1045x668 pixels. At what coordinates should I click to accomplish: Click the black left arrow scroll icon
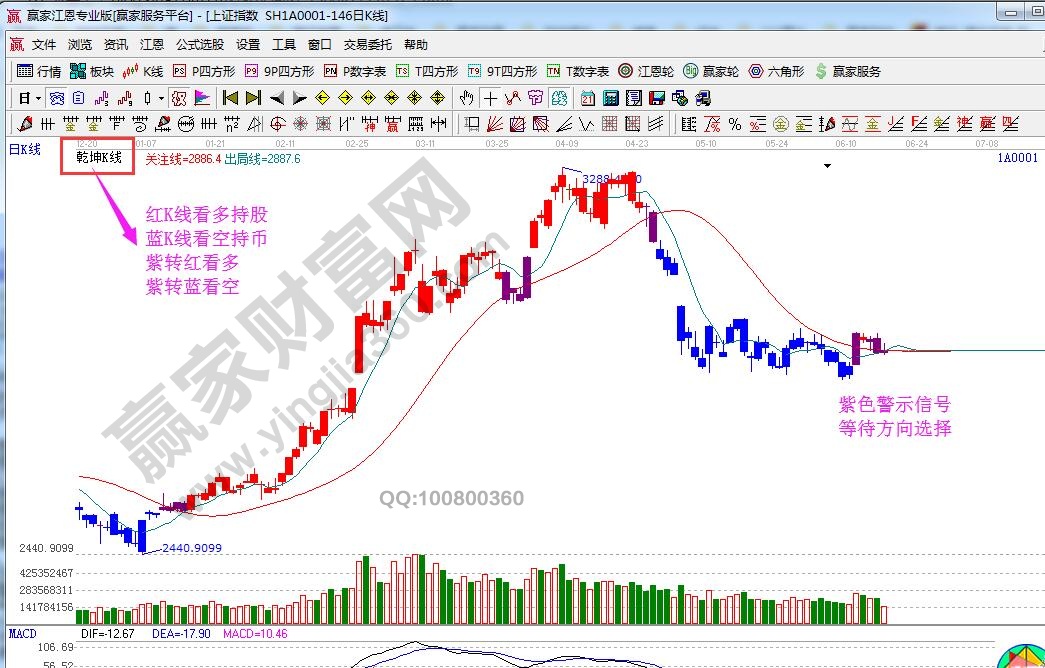tap(277, 98)
